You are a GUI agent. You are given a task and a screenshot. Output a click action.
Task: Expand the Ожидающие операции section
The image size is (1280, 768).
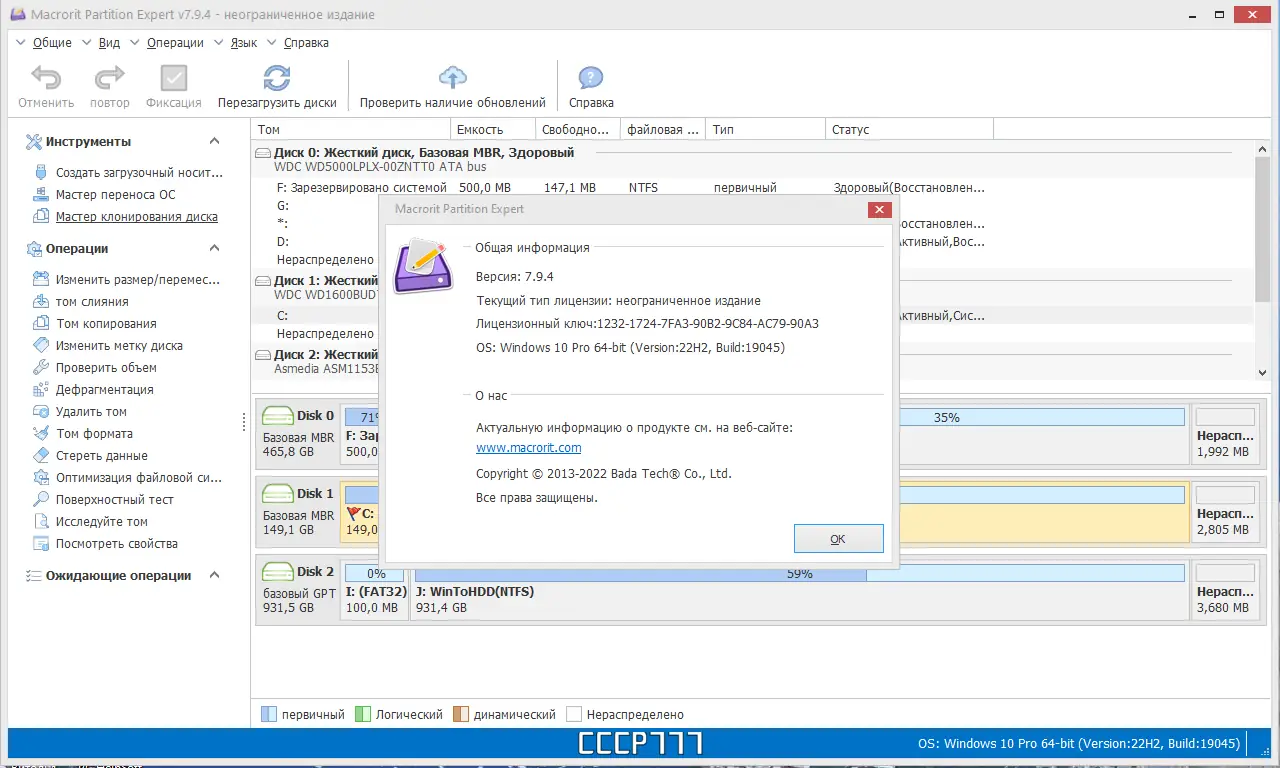pos(213,575)
